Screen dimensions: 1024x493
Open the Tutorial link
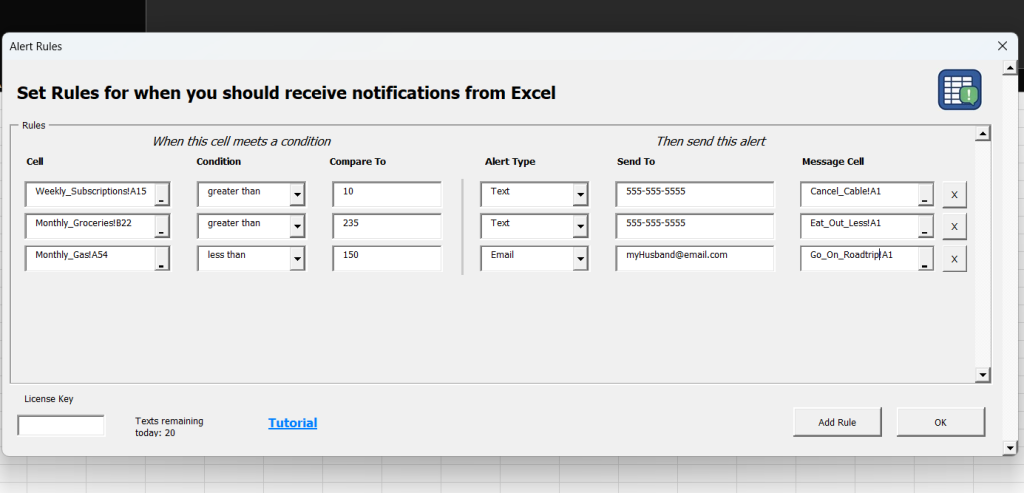coord(292,423)
